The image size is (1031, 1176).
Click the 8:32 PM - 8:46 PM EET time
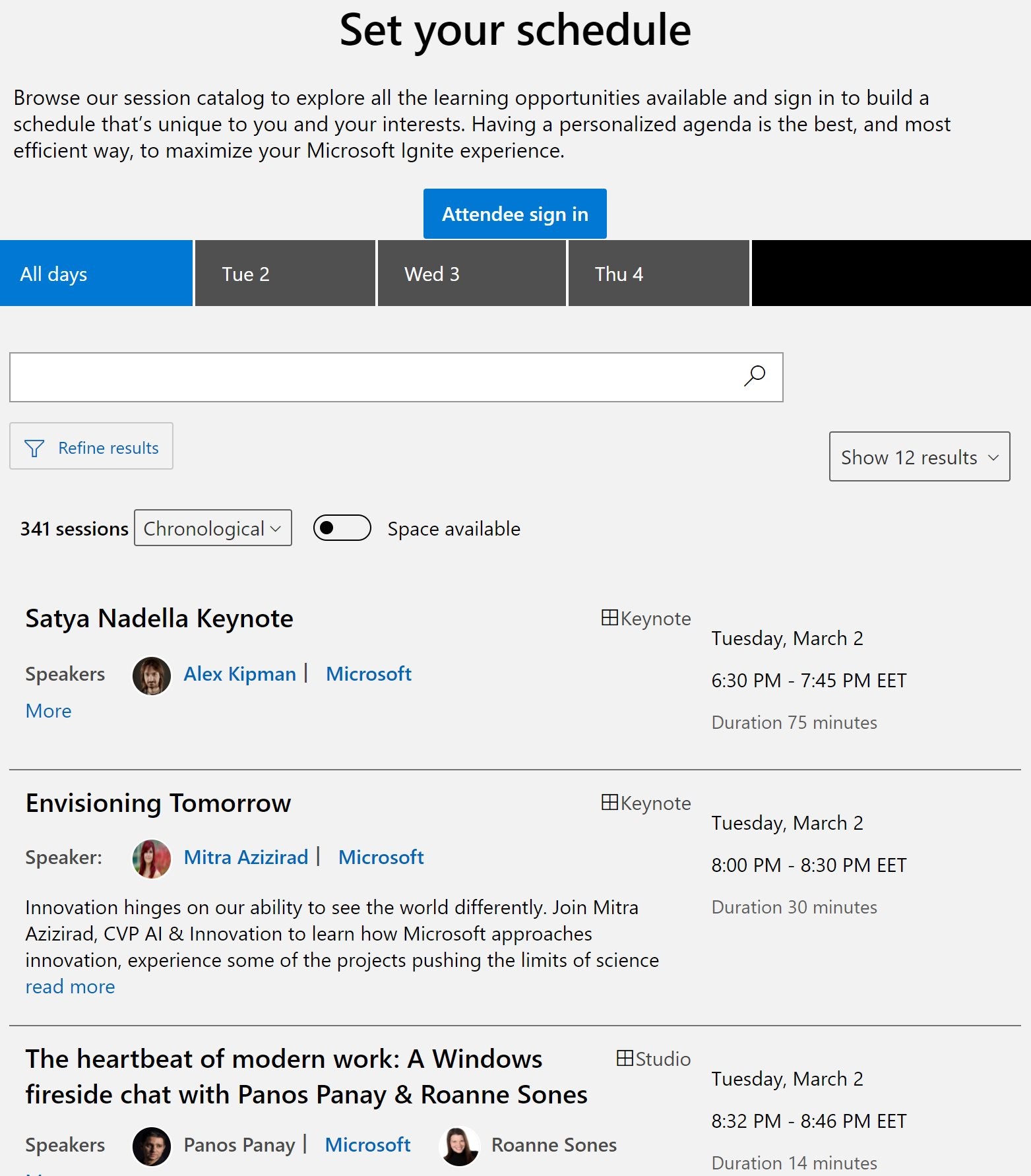point(809,1121)
